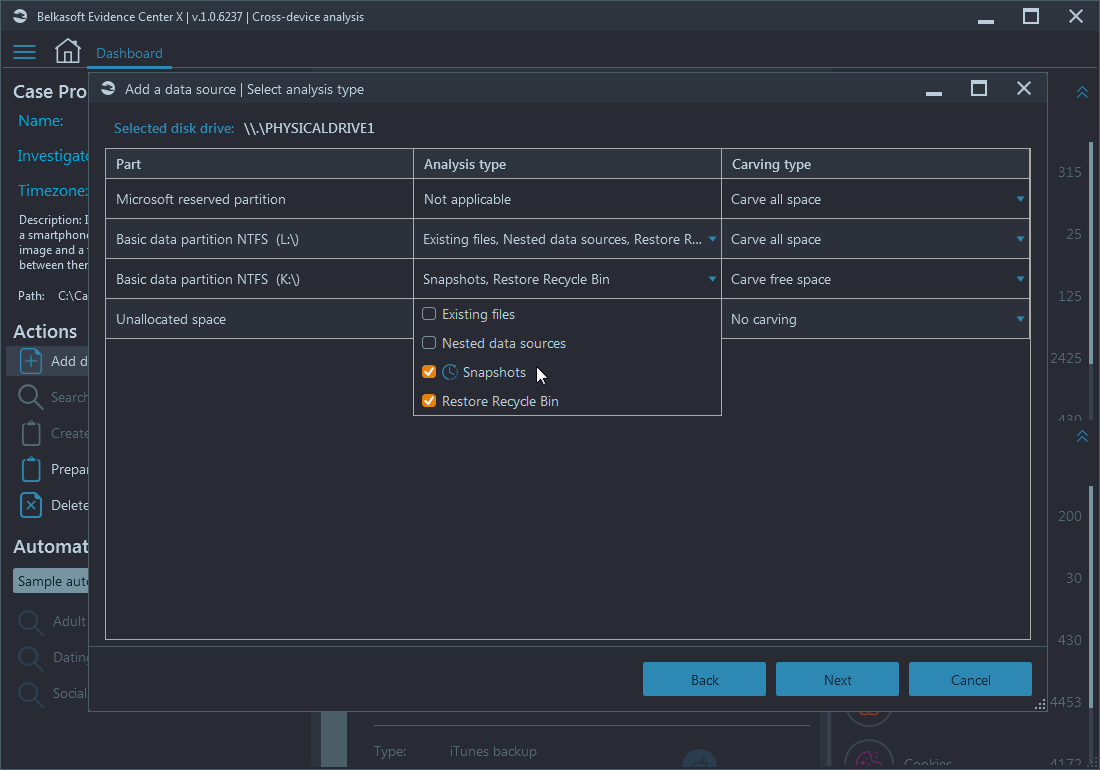Uncheck the Snapshots checkbox

pos(429,372)
